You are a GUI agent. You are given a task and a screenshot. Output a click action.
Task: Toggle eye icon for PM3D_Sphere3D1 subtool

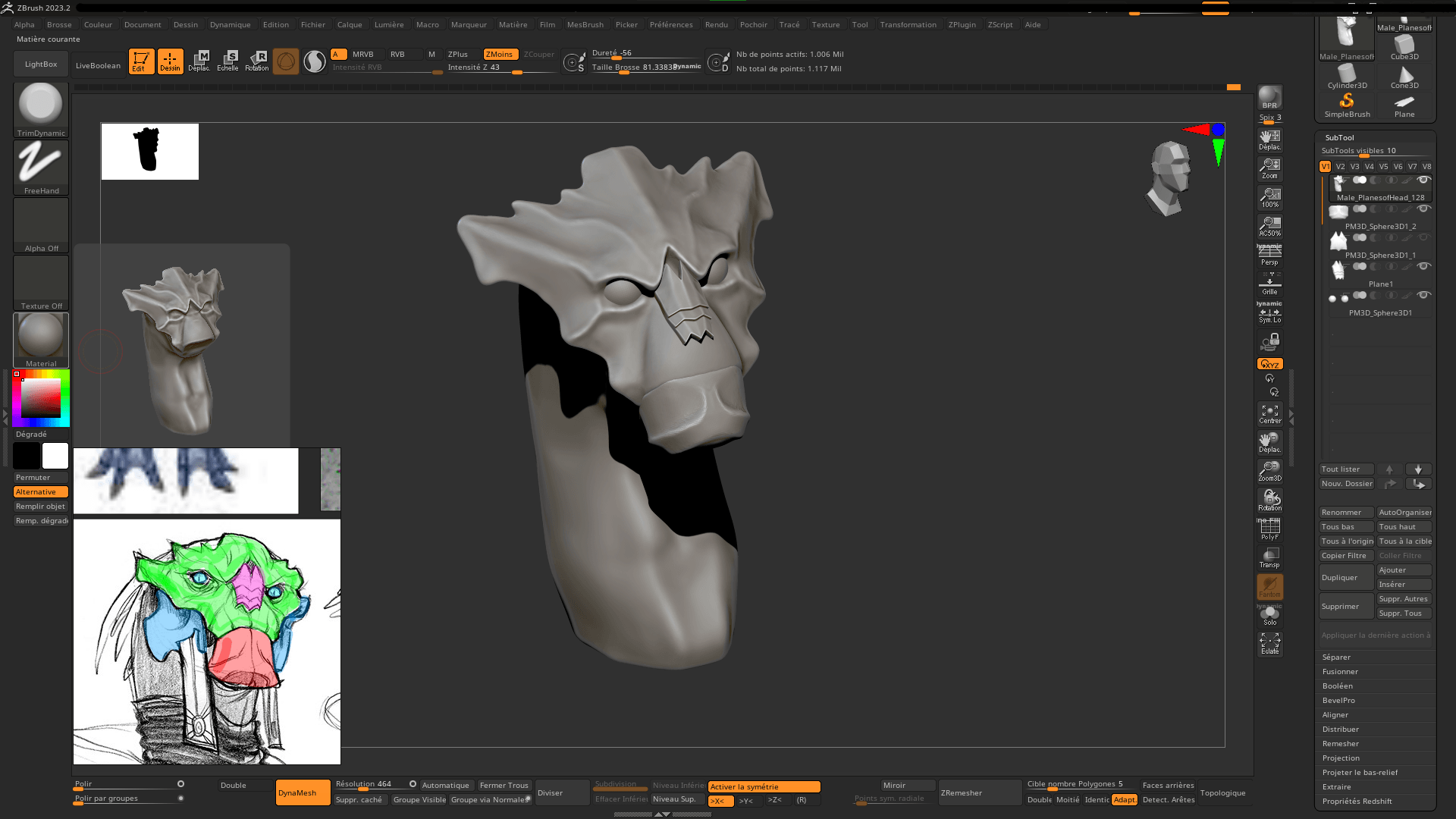coord(1423,295)
